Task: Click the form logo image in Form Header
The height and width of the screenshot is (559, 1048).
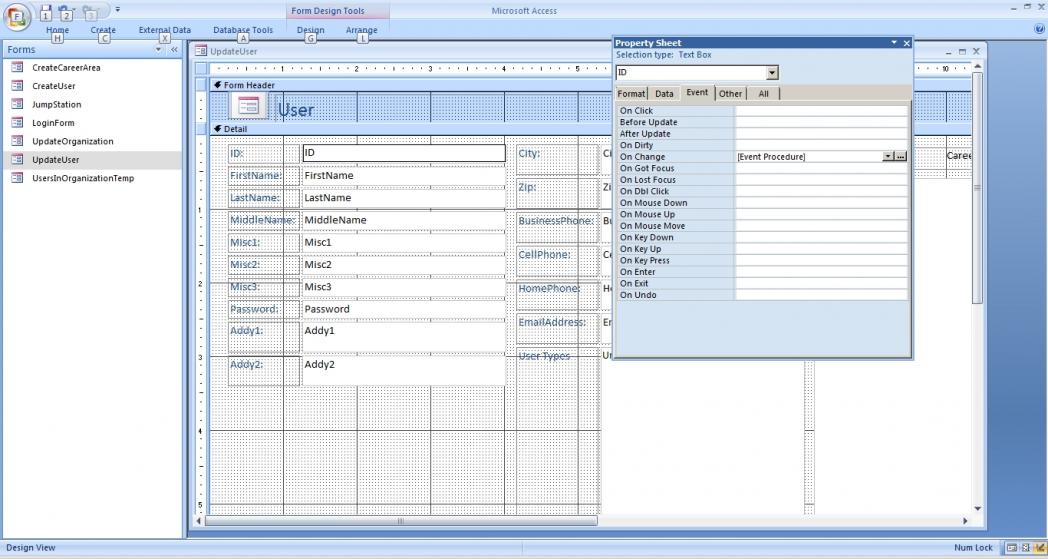Action: pos(248,106)
